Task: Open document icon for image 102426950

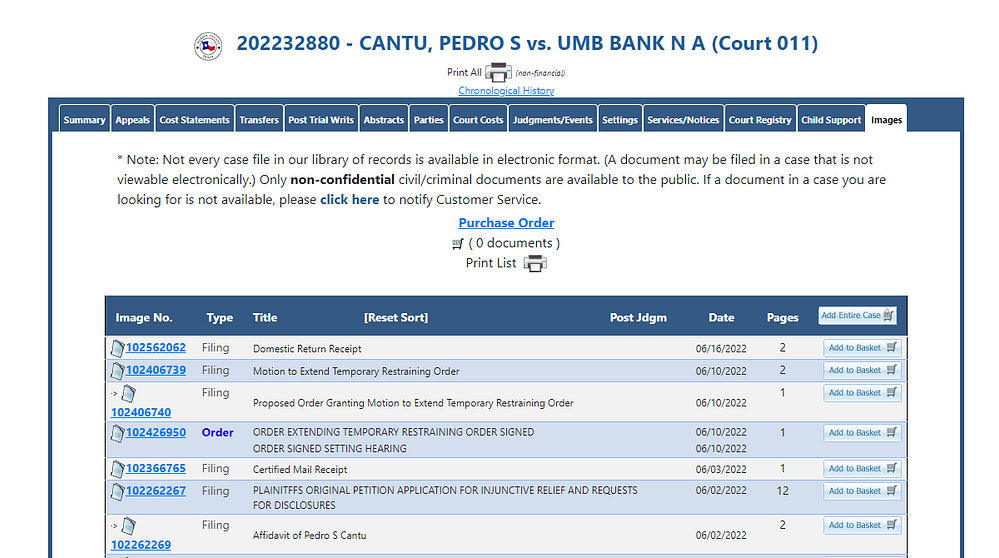Action: 117,433
